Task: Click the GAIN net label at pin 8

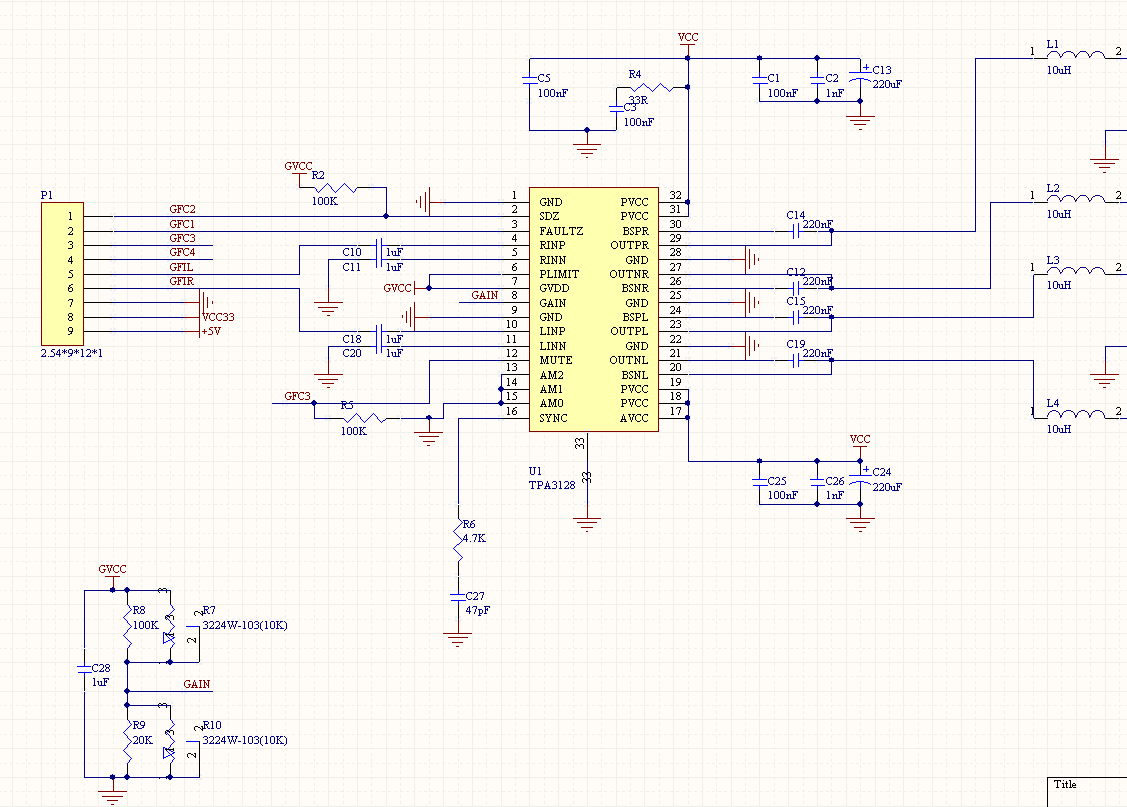Action: point(485,295)
